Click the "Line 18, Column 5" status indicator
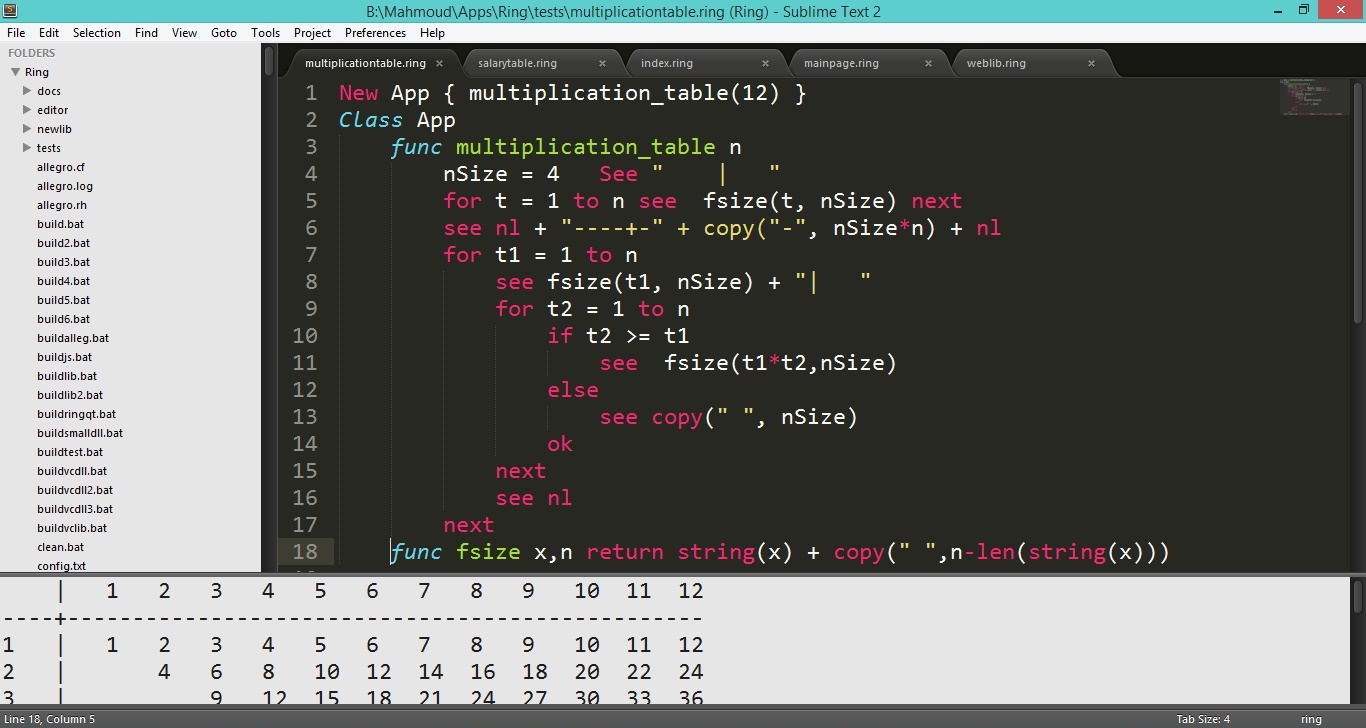Viewport: 1366px width, 728px height. 48,718
